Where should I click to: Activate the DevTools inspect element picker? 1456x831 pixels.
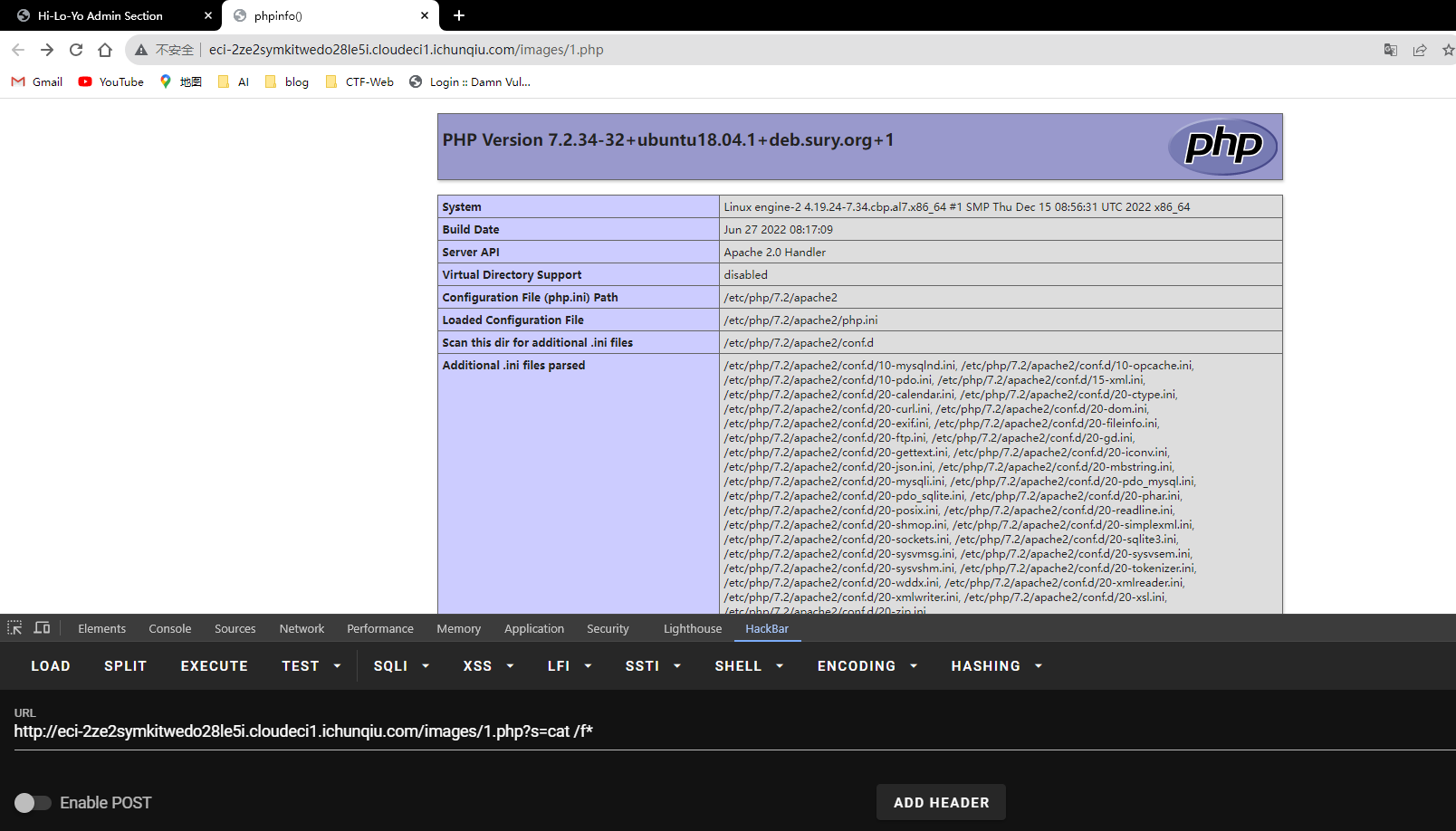14,628
